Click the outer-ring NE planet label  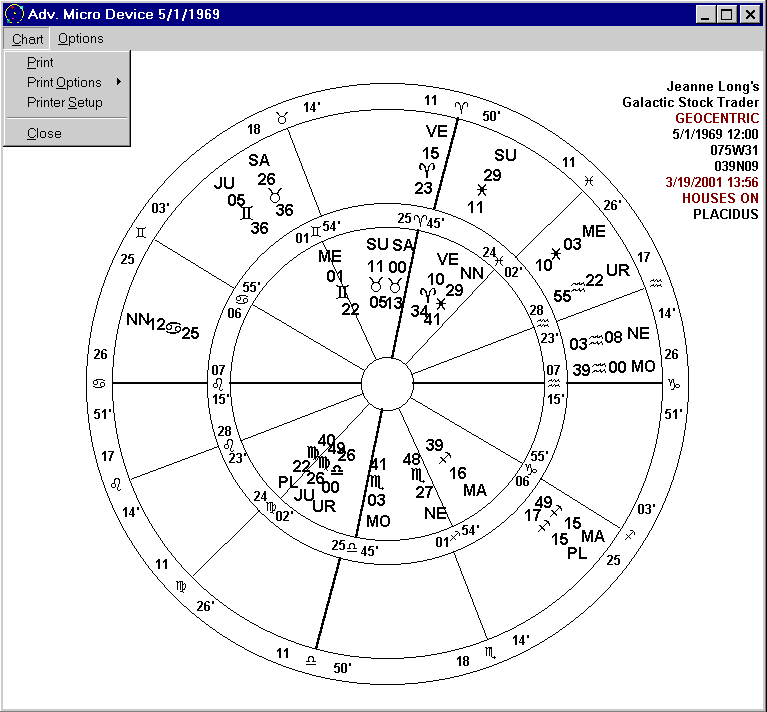tap(638, 334)
